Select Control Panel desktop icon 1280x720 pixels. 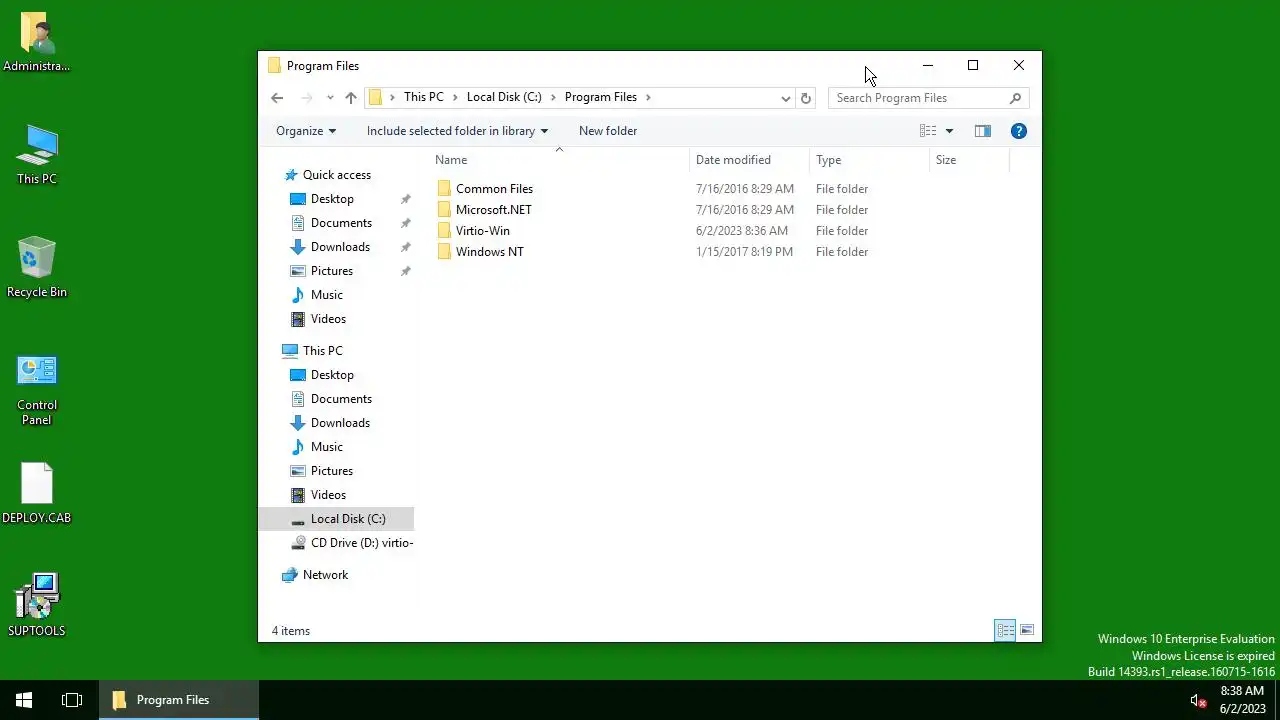click(37, 389)
